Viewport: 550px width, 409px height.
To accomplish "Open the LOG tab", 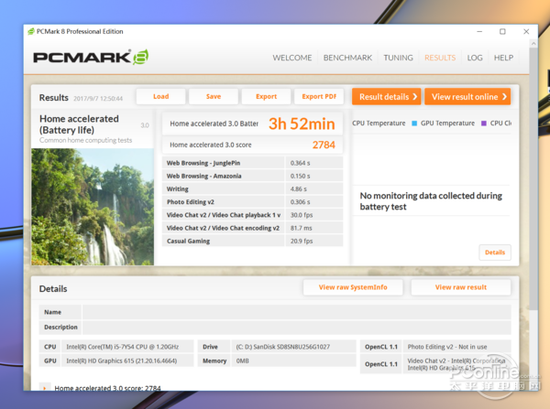I will coord(475,58).
